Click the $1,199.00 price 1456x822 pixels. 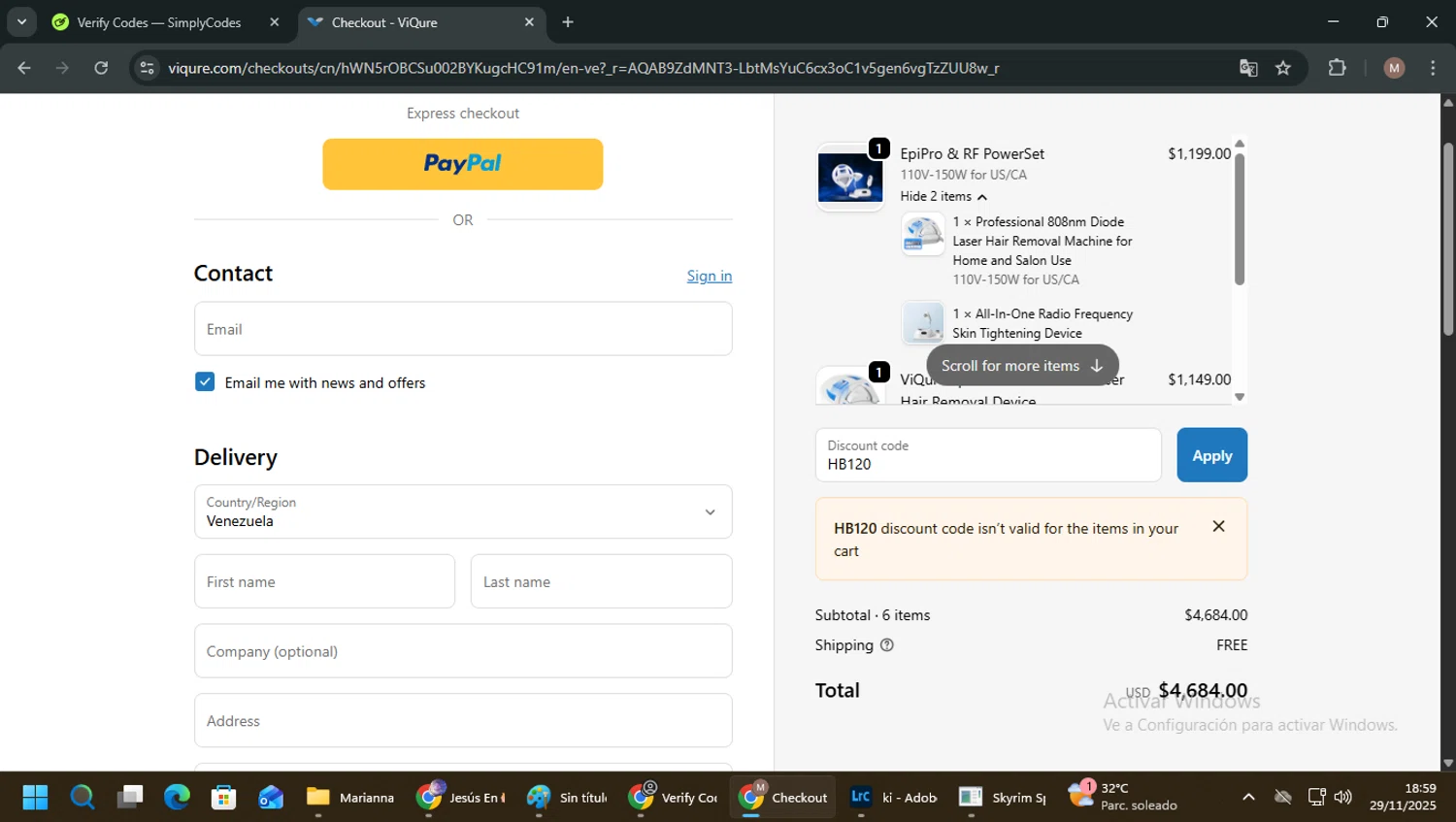click(x=1200, y=153)
